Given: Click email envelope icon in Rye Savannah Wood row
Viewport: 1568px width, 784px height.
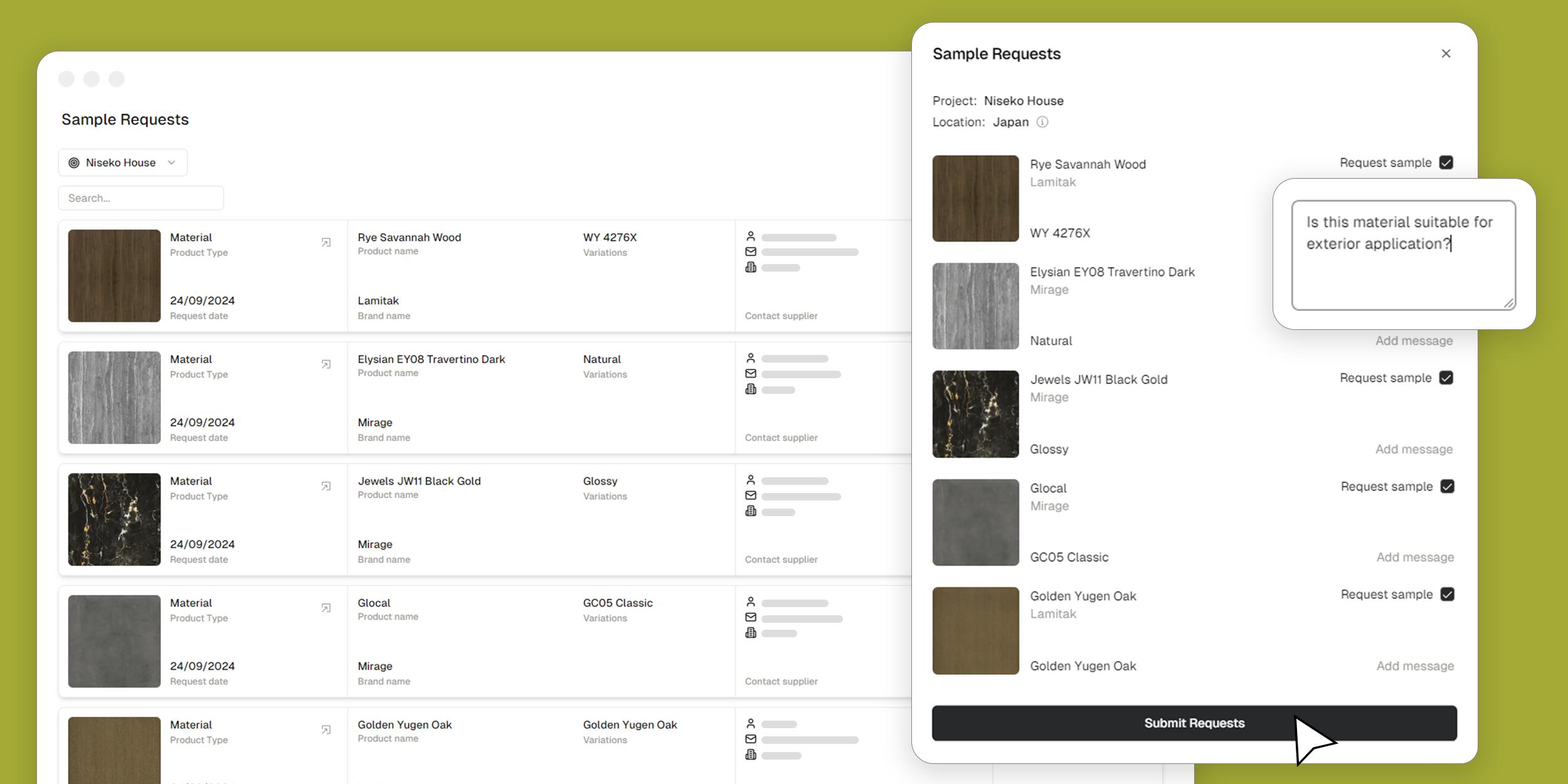Looking at the screenshot, I should (751, 252).
